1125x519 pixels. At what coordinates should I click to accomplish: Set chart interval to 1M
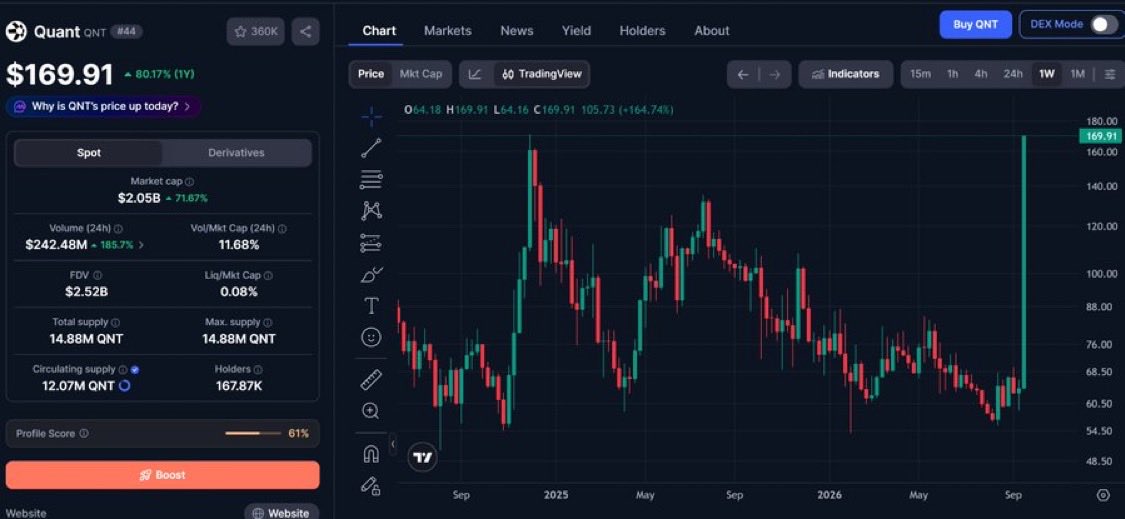[x=1077, y=74]
